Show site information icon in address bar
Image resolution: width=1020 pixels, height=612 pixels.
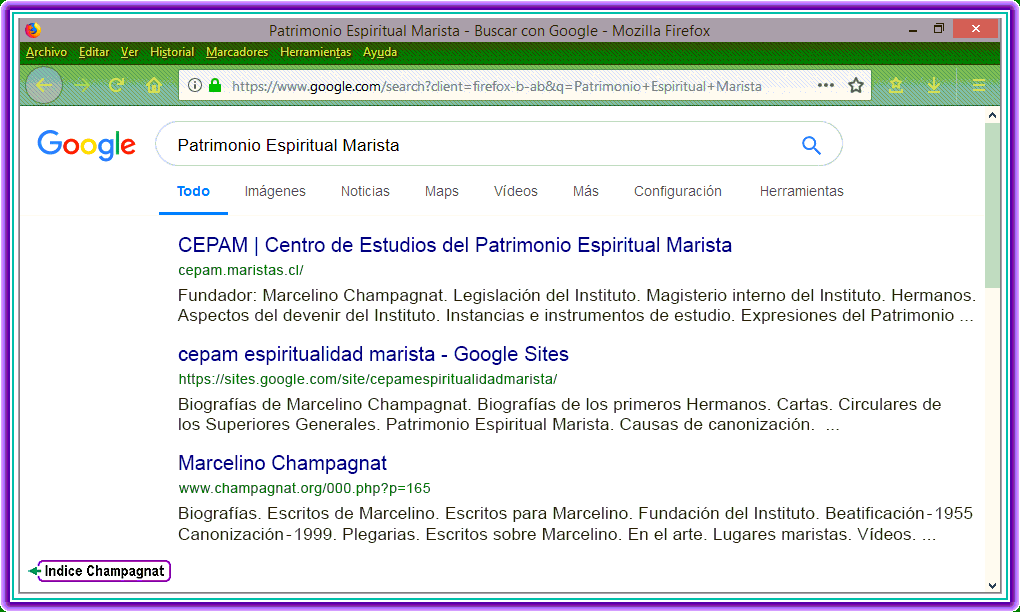click(x=195, y=85)
